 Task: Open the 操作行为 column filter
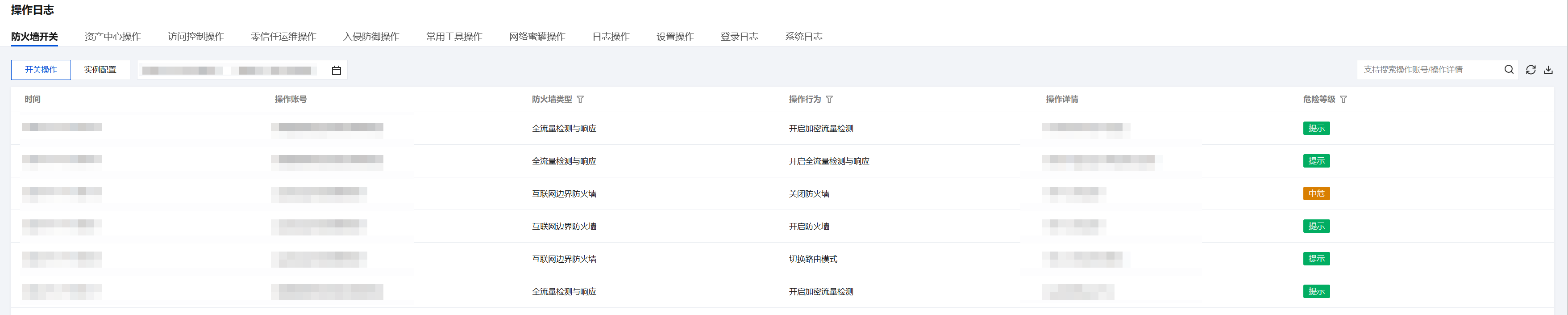pyautogui.click(x=829, y=99)
